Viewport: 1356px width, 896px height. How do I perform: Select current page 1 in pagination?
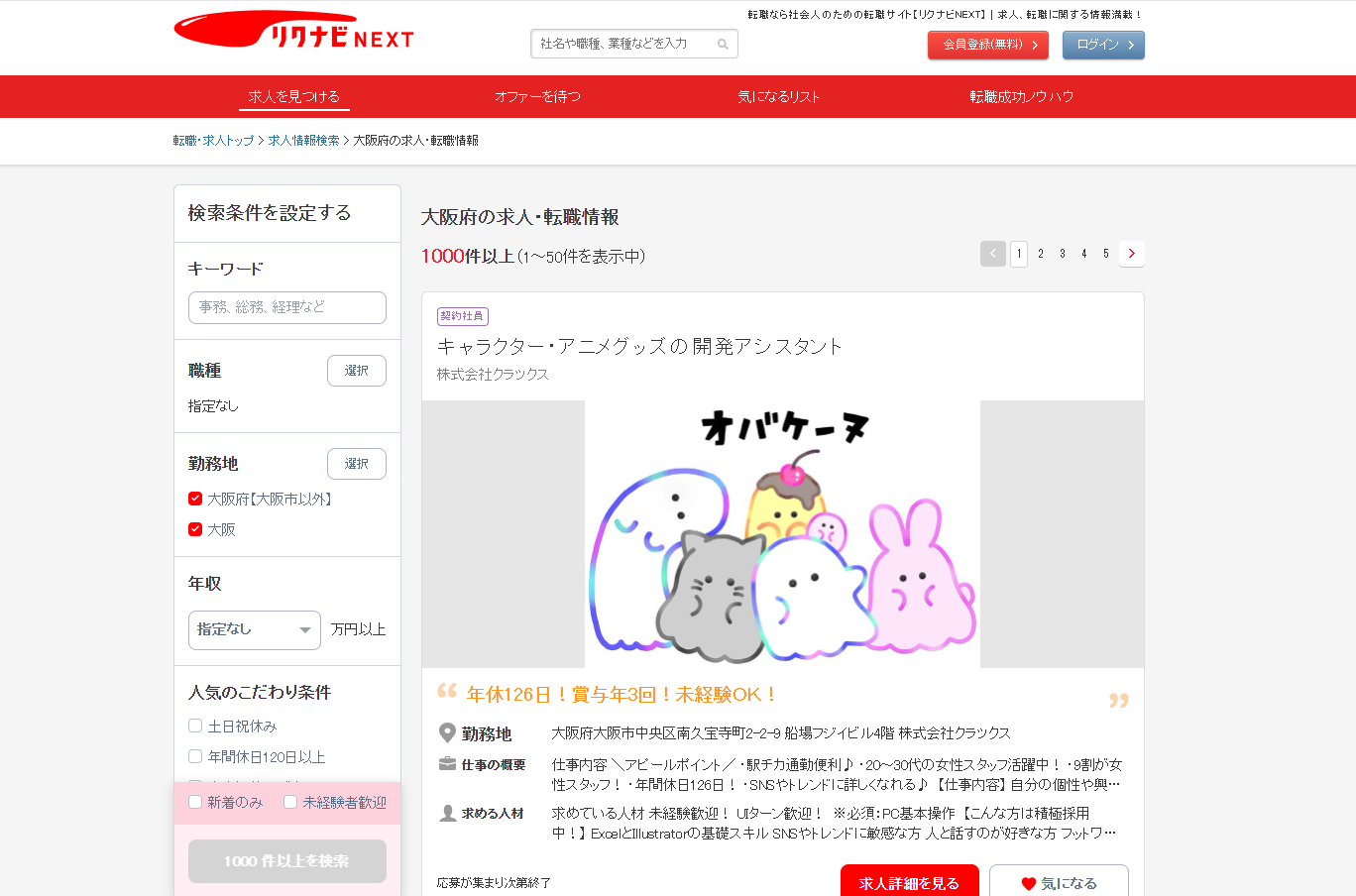pos(1019,254)
